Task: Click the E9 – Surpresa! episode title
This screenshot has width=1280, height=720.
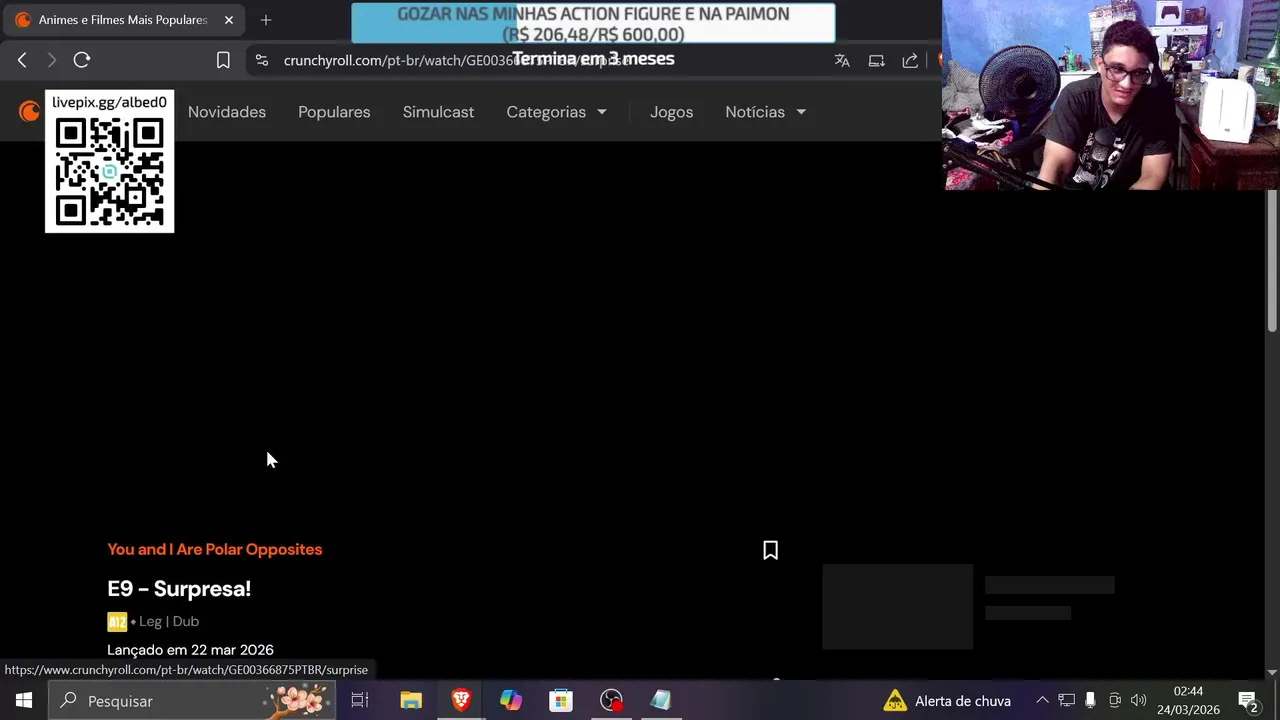Action: (179, 588)
